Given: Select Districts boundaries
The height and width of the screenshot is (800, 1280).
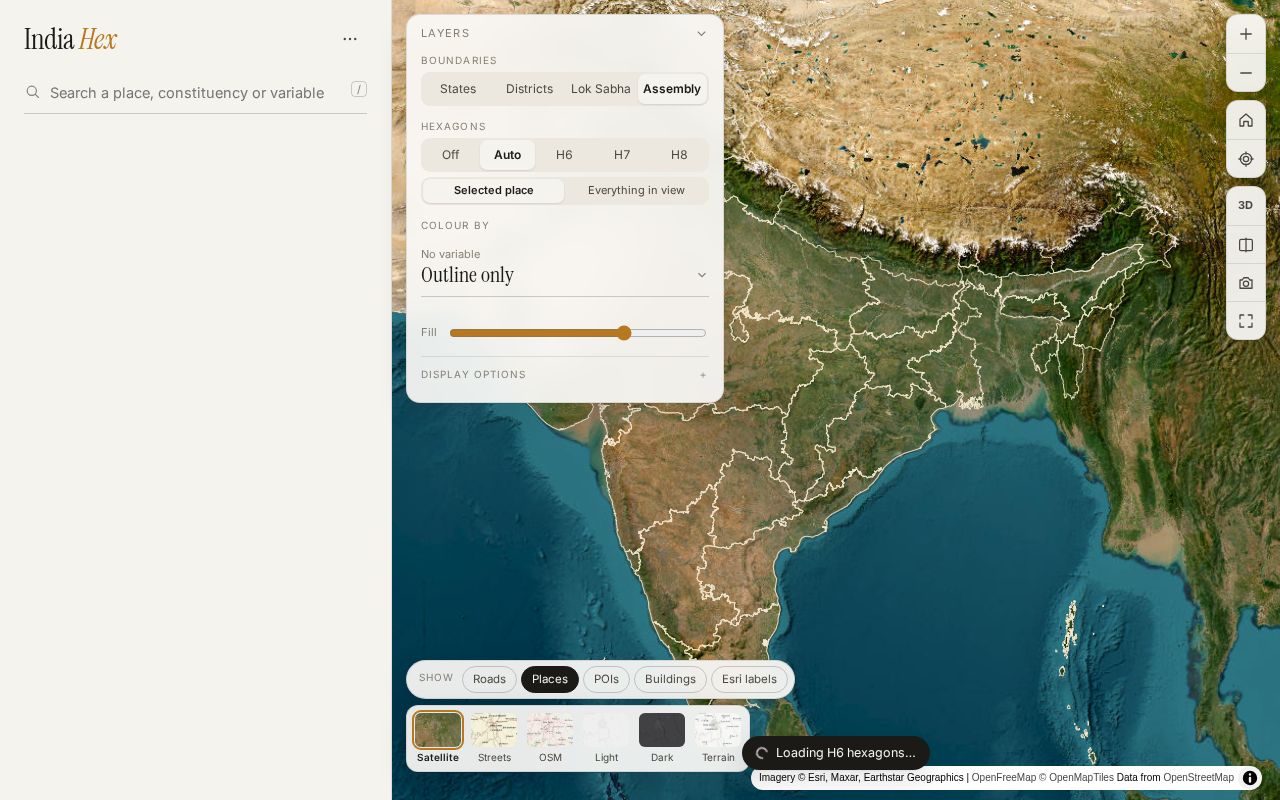Looking at the screenshot, I should click(x=530, y=89).
